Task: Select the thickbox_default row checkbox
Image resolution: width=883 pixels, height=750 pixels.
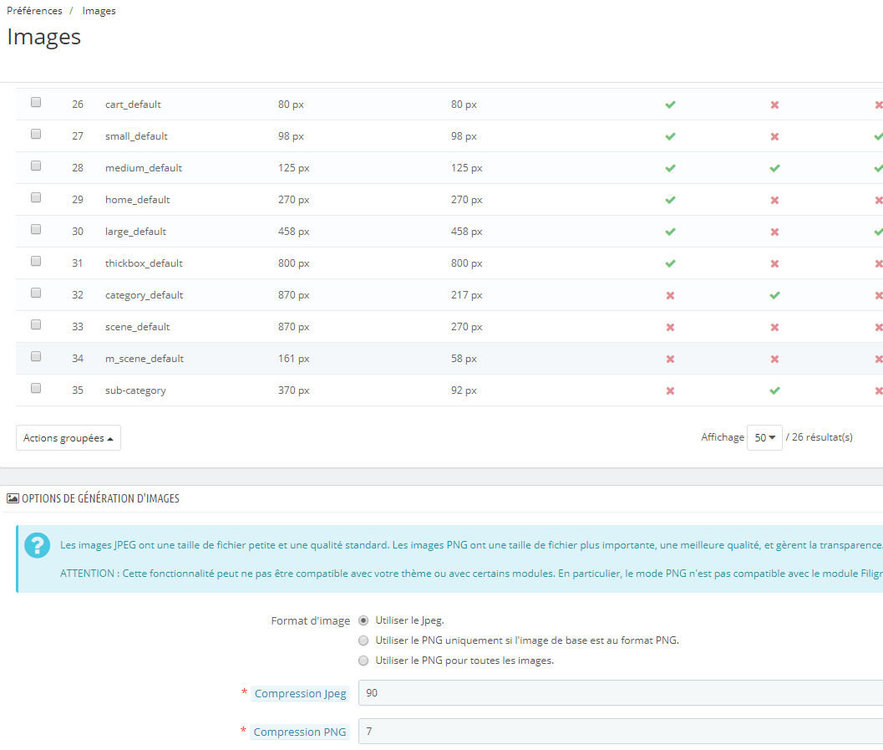Action: pyautogui.click(x=36, y=261)
